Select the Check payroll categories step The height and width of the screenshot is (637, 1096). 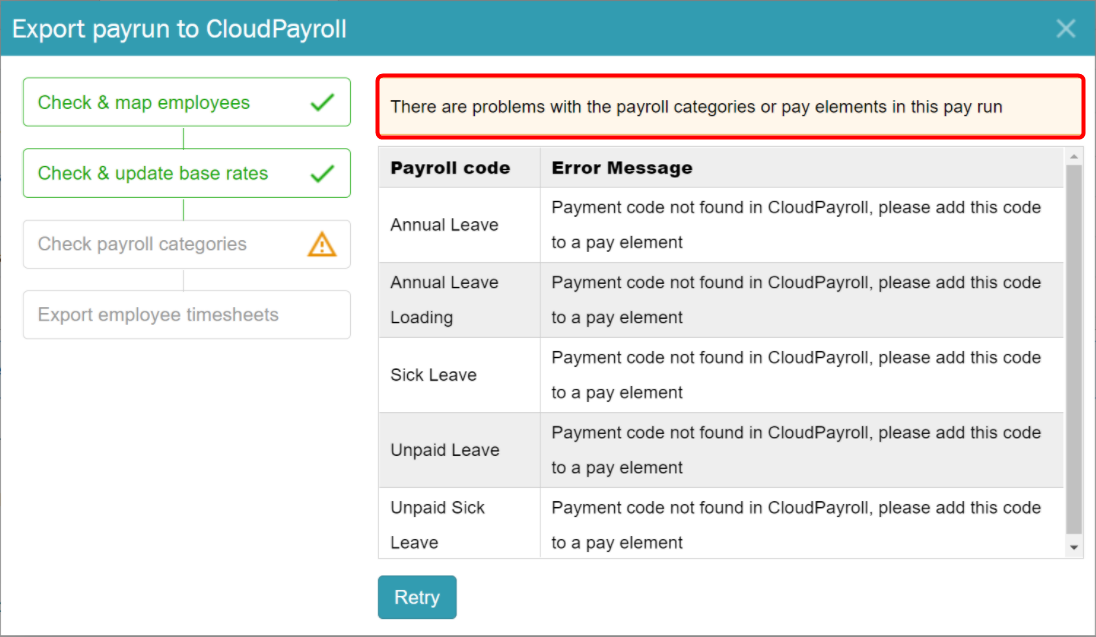(187, 244)
